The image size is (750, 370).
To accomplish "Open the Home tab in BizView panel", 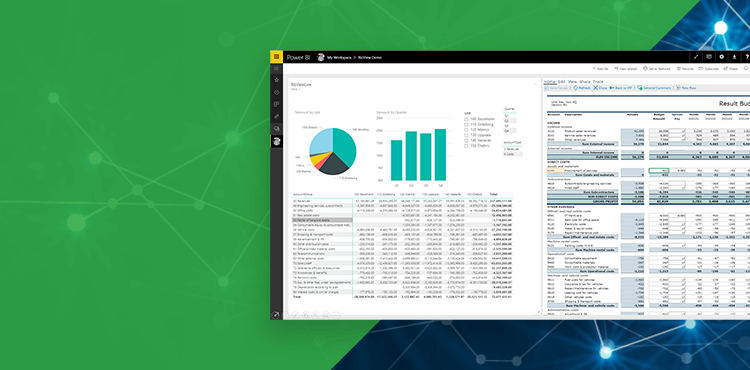I will click(550, 82).
